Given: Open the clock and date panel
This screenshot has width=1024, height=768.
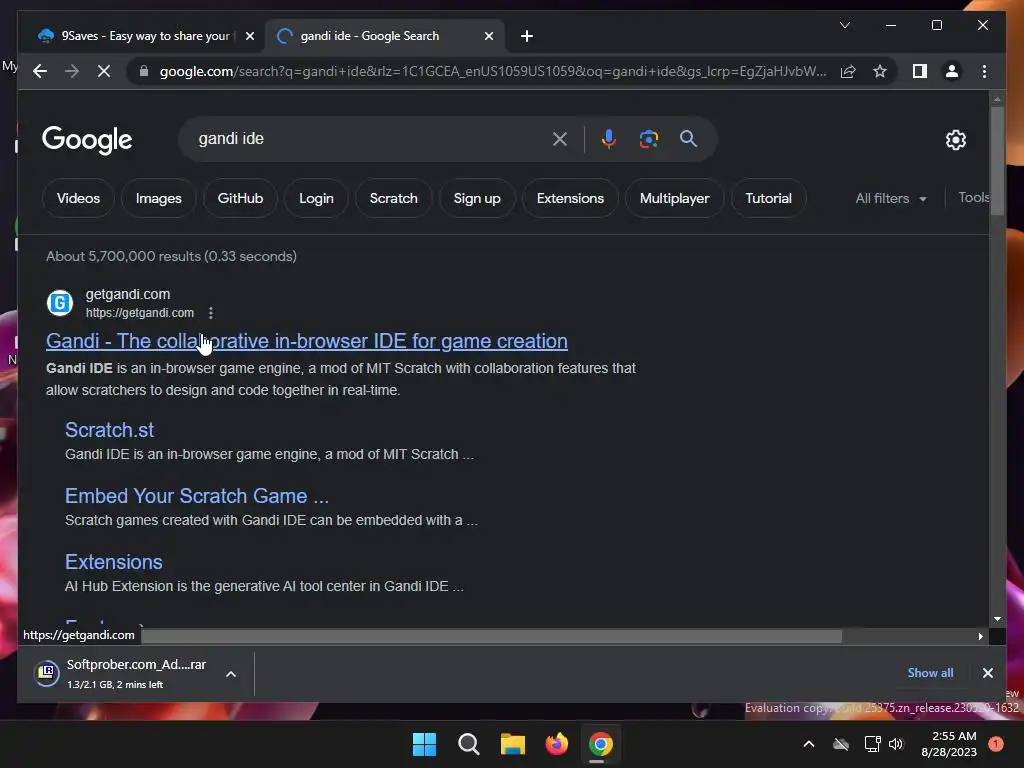Looking at the screenshot, I should click(949, 744).
